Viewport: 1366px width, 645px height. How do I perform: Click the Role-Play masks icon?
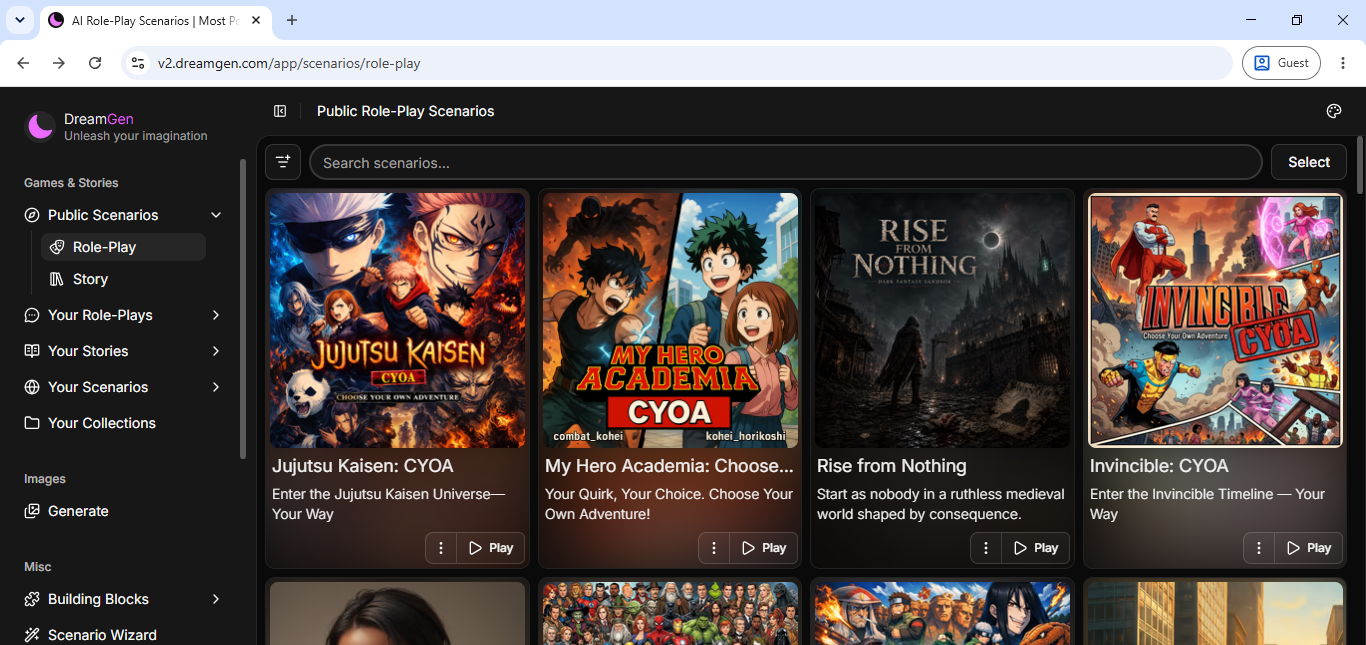point(57,247)
